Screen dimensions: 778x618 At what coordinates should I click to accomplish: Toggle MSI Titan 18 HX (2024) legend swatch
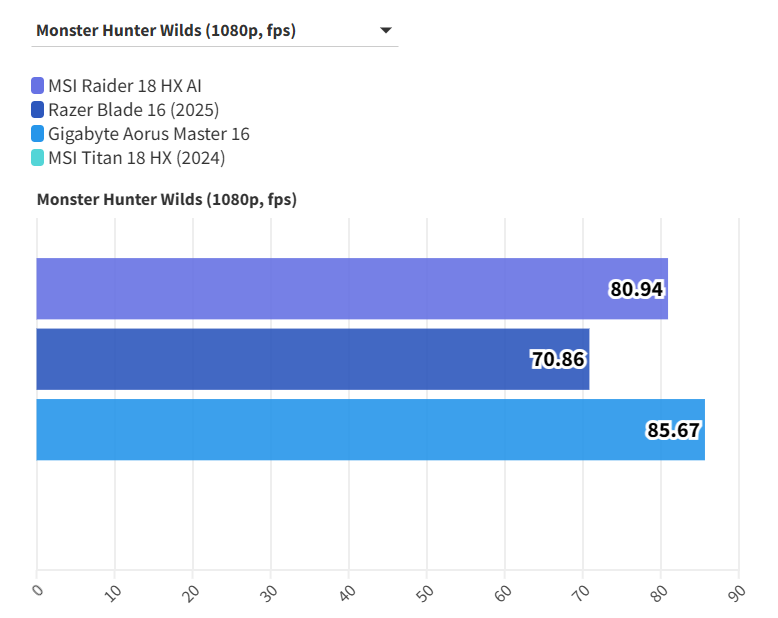(37, 158)
